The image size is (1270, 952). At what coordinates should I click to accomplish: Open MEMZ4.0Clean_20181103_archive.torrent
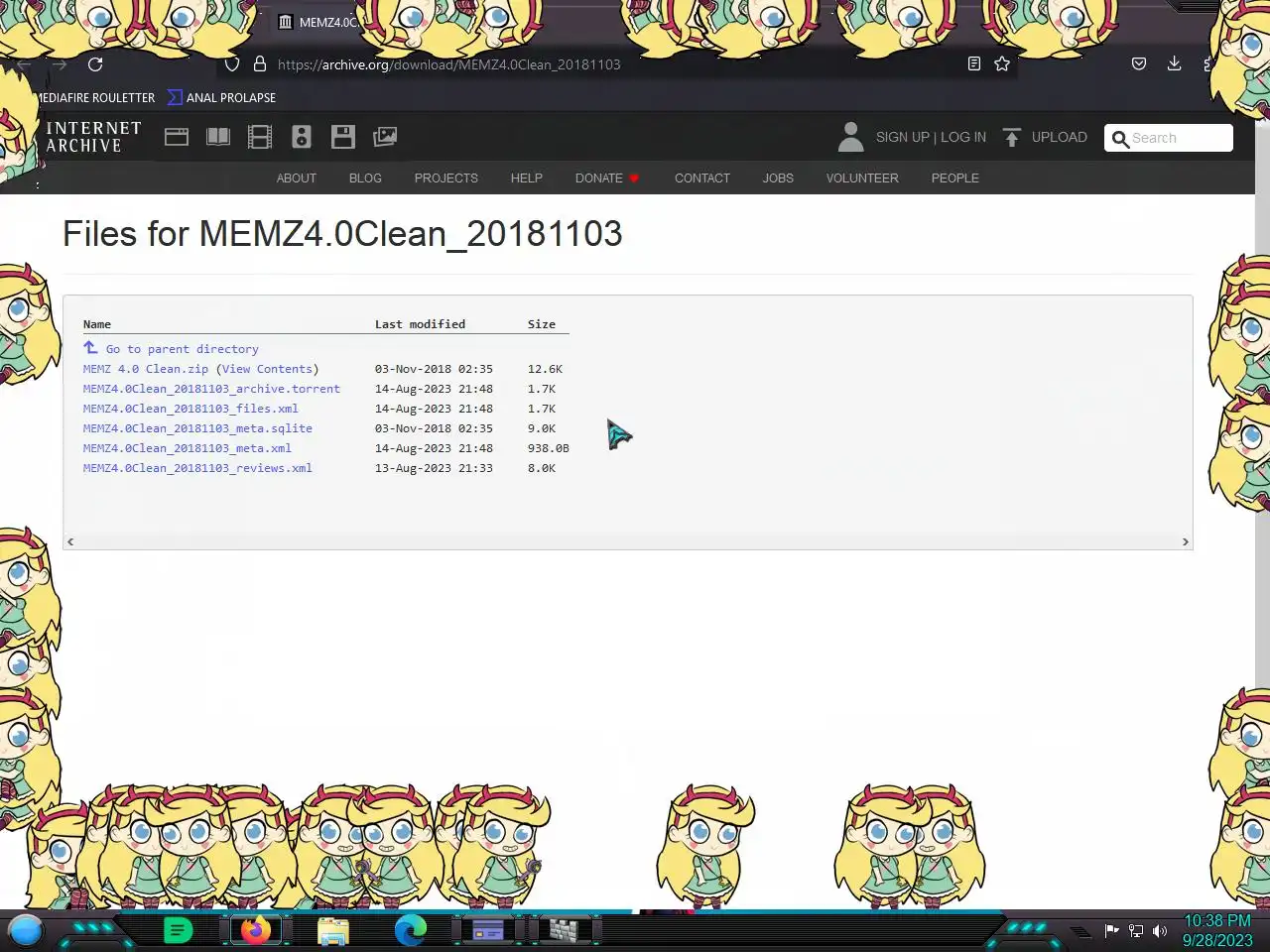point(211,389)
